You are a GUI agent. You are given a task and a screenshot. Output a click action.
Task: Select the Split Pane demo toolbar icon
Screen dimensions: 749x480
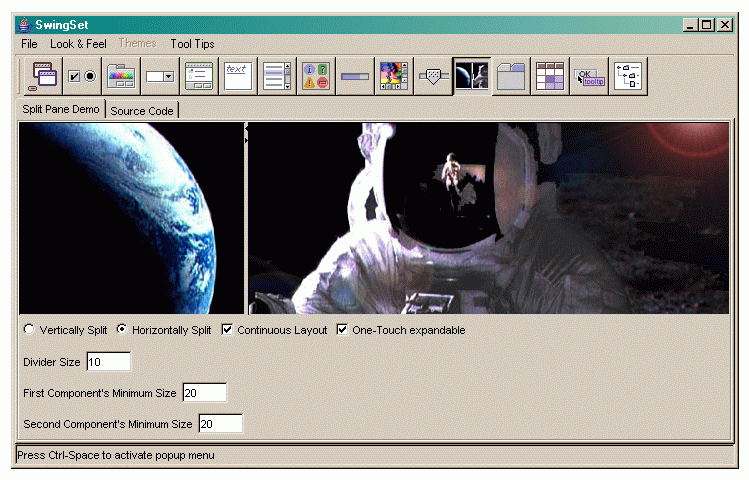[x=472, y=76]
